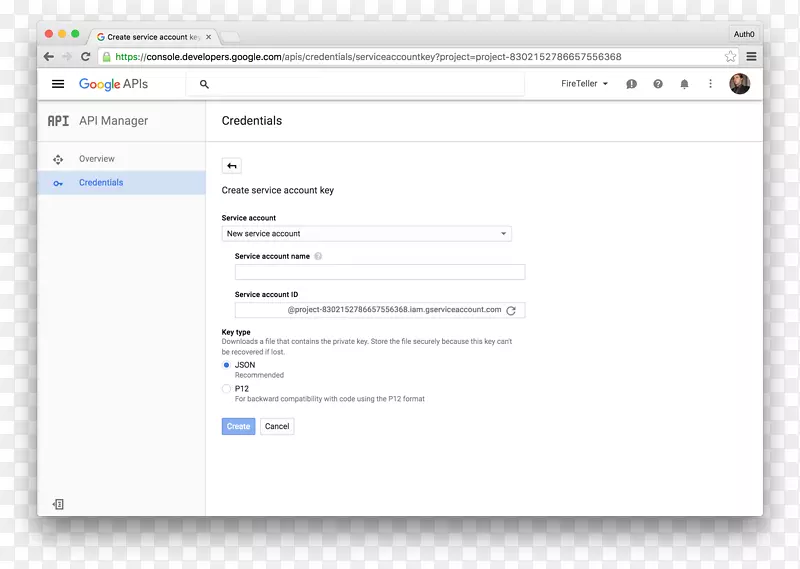Image resolution: width=800 pixels, height=569 pixels.
Task: Expand the New service account dropdown
Action: (x=366, y=234)
